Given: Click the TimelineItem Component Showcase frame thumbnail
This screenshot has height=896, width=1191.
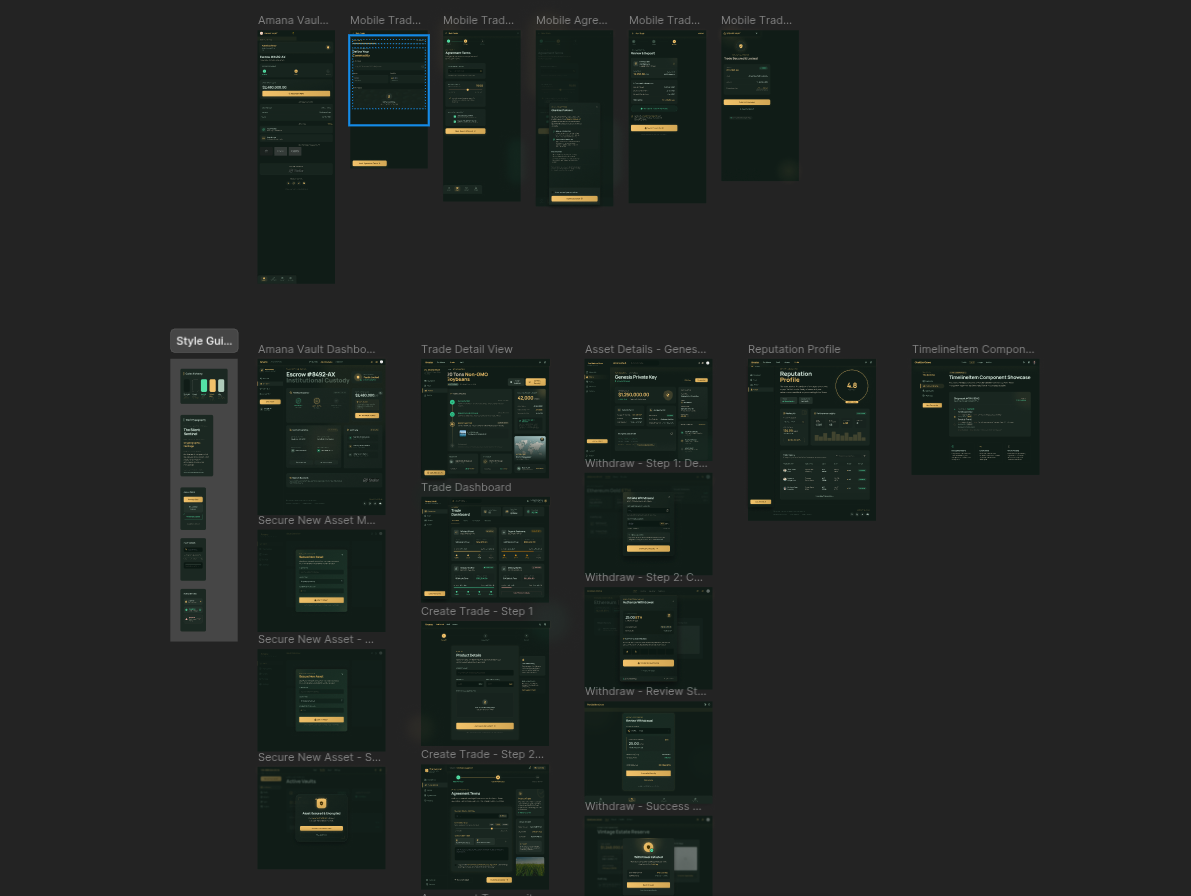Looking at the screenshot, I should pos(975,417).
